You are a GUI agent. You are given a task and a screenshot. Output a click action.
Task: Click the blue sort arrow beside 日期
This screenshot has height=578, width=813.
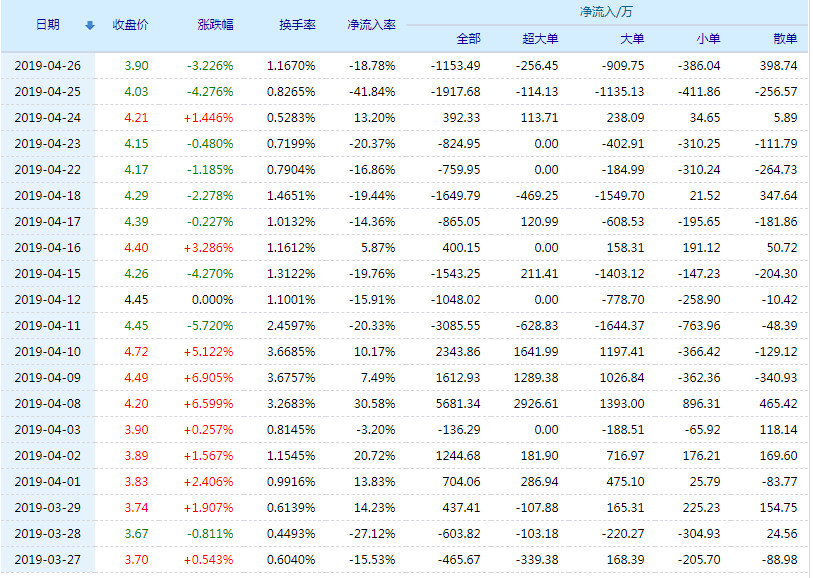[x=90, y=25]
